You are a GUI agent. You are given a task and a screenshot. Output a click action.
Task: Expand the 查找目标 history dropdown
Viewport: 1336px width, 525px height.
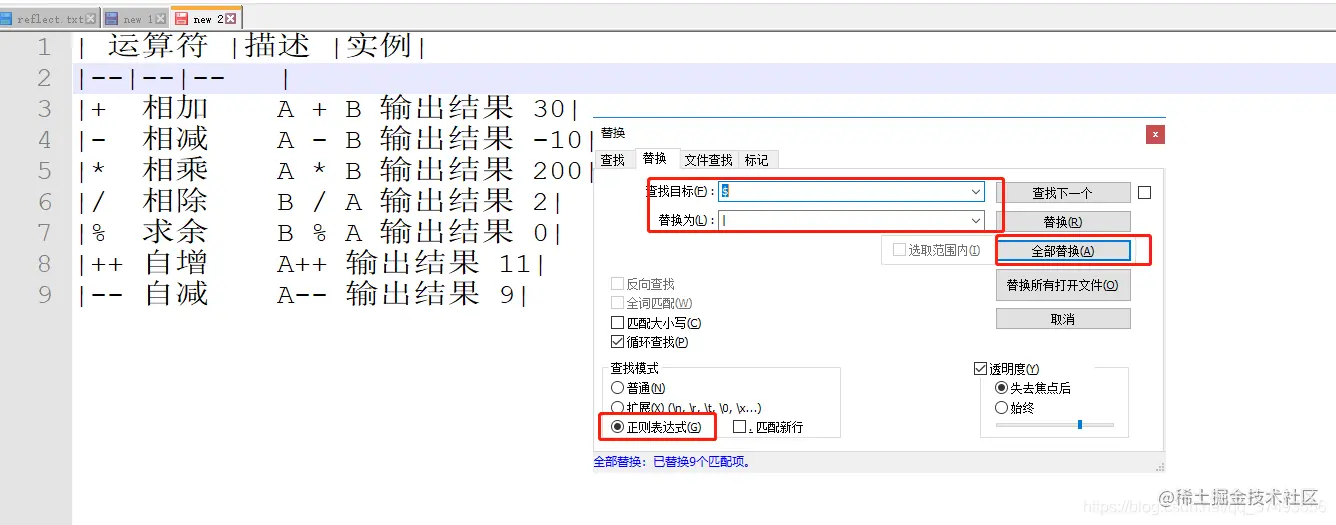pyautogui.click(x=975, y=192)
